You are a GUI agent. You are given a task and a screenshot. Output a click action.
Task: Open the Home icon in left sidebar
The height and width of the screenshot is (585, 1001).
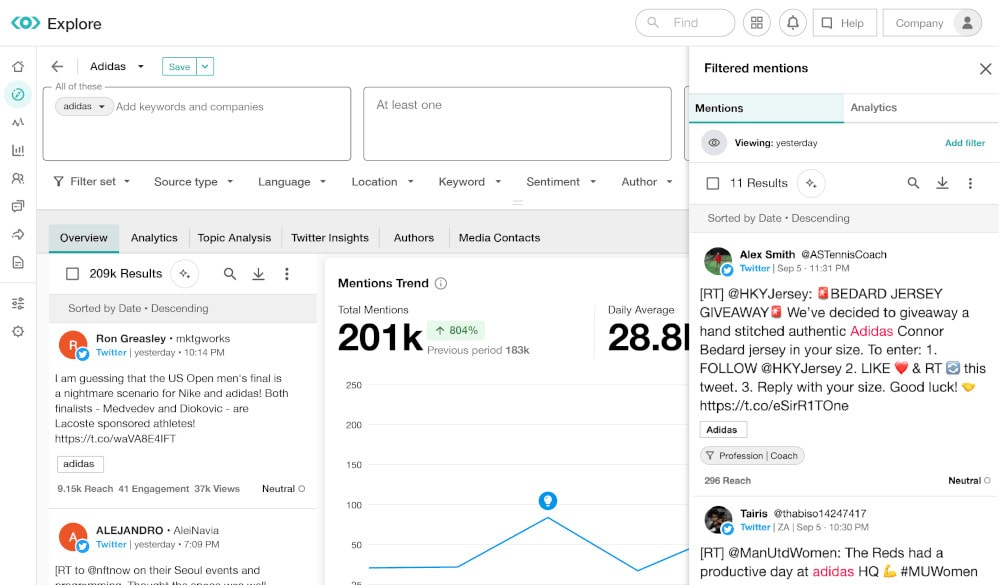[18, 66]
